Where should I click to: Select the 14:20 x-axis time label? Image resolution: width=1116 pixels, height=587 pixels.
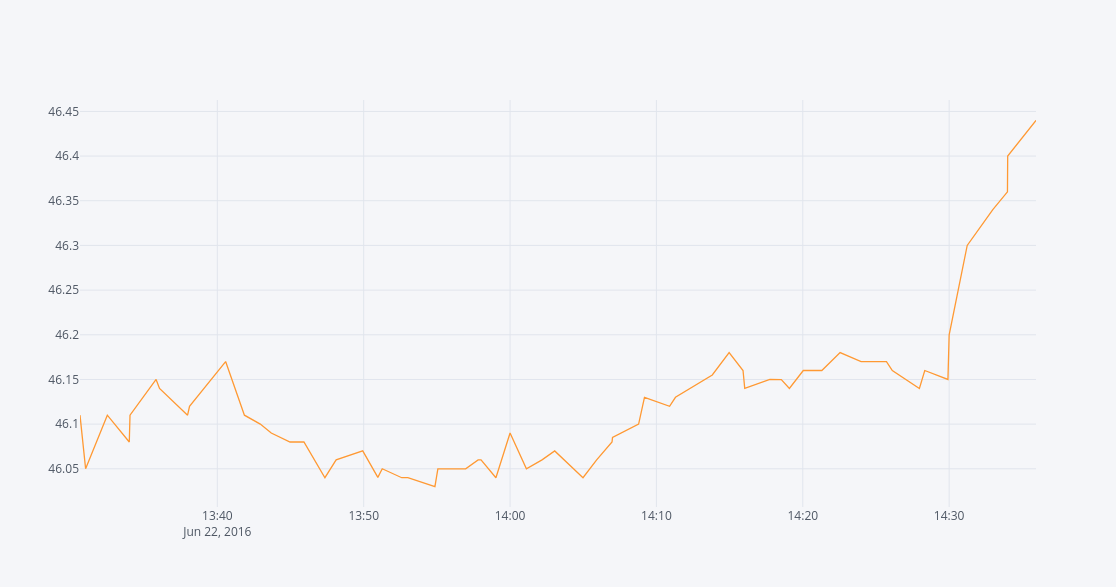(802, 516)
